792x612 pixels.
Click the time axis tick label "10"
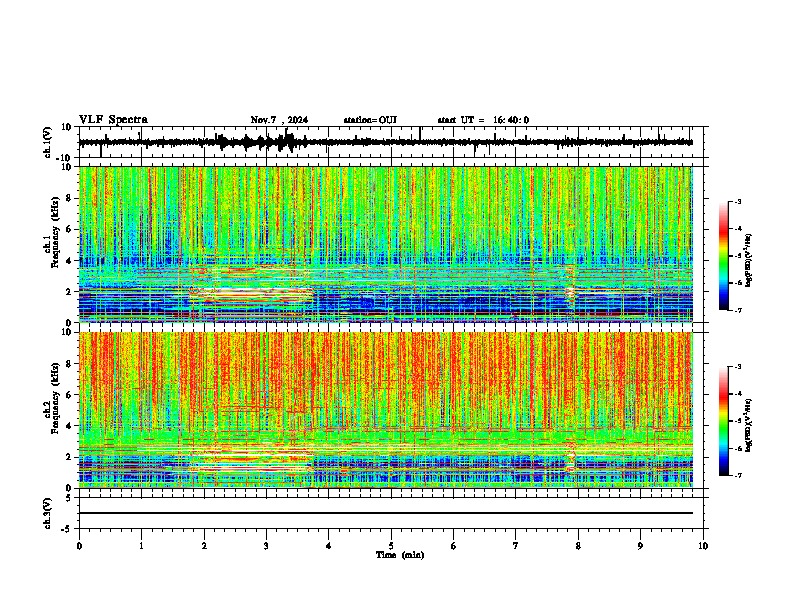click(703, 546)
